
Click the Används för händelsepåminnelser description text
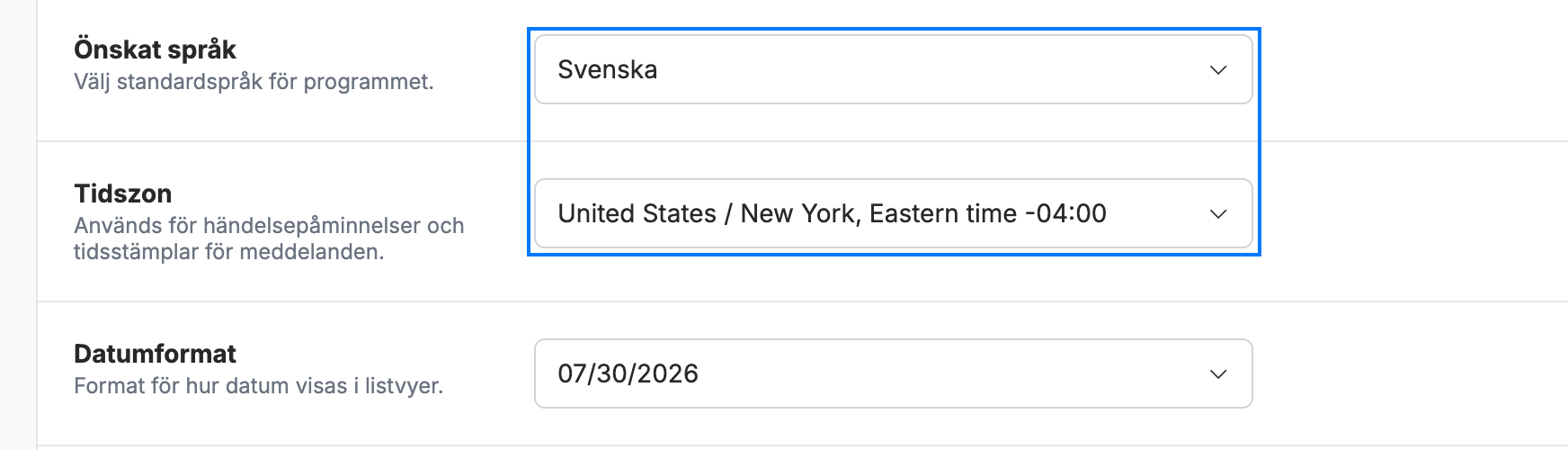(269, 225)
